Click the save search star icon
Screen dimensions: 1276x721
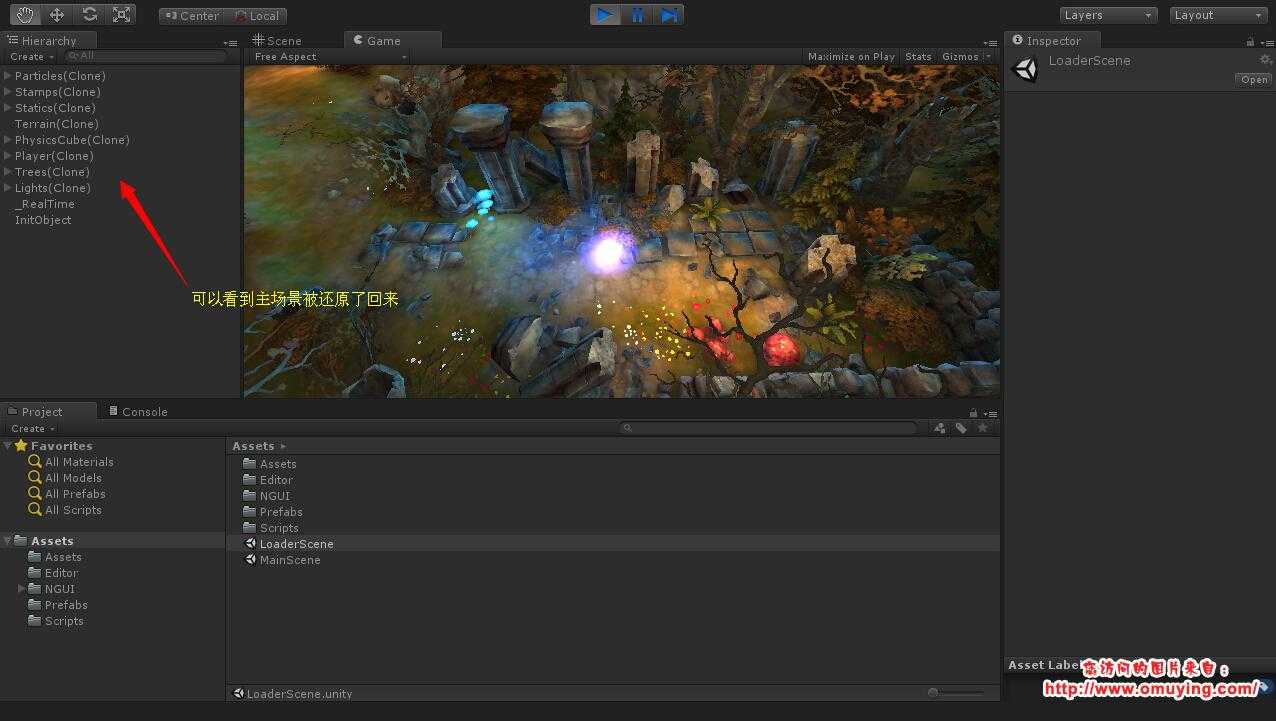982,428
